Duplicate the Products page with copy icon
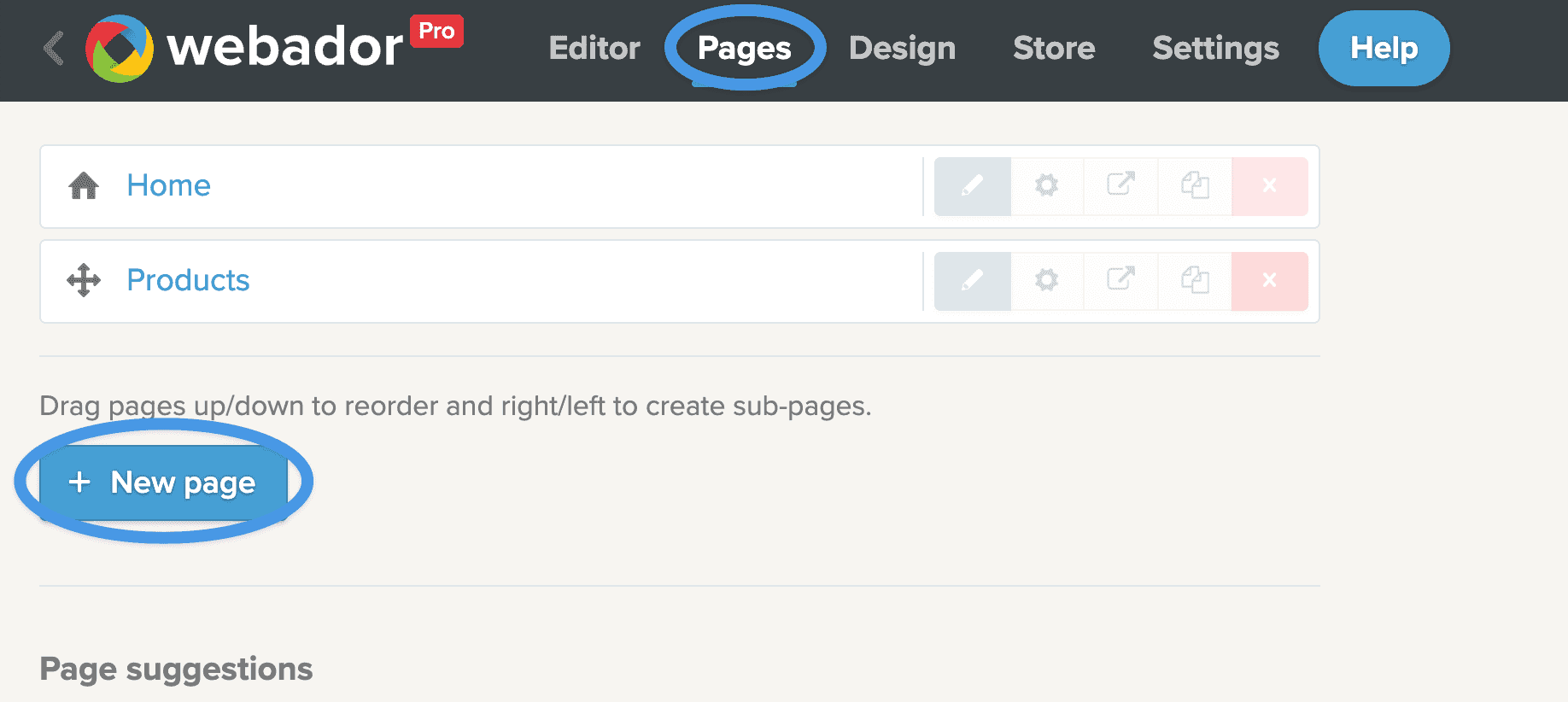The image size is (1568, 702). point(1195,280)
